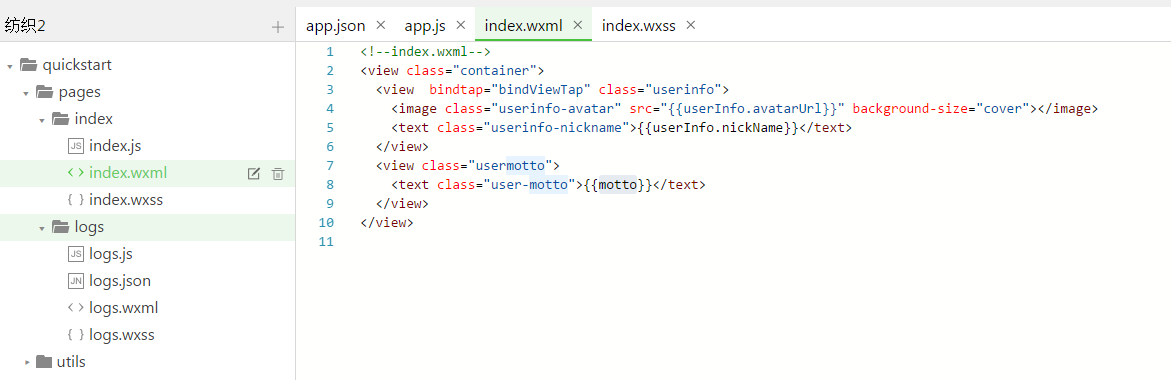Rename index.wxml with the edit icon
Image resolution: width=1171 pixels, height=380 pixels.
click(253, 173)
